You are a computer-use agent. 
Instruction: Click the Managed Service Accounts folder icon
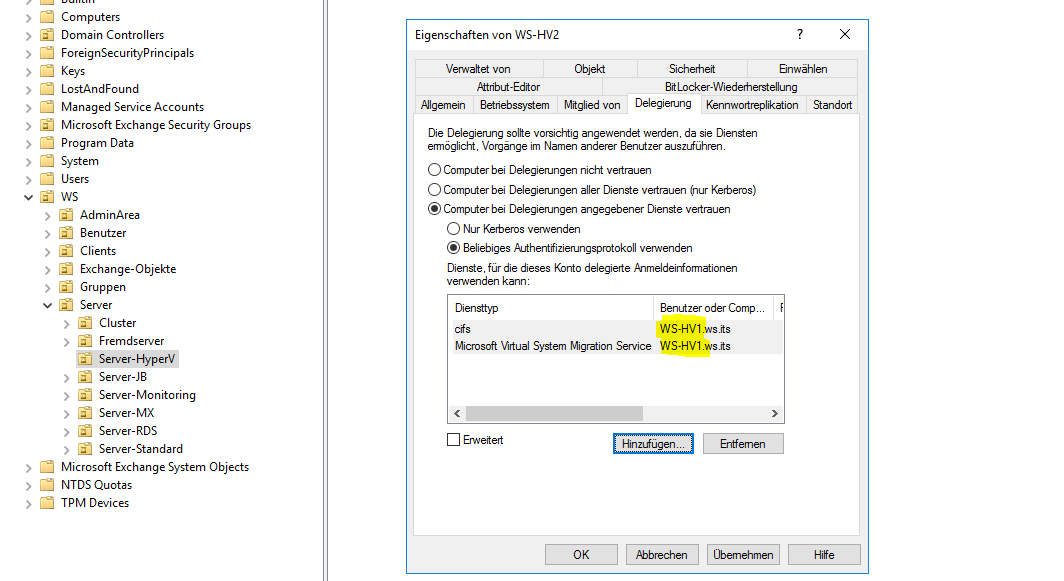[47, 107]
